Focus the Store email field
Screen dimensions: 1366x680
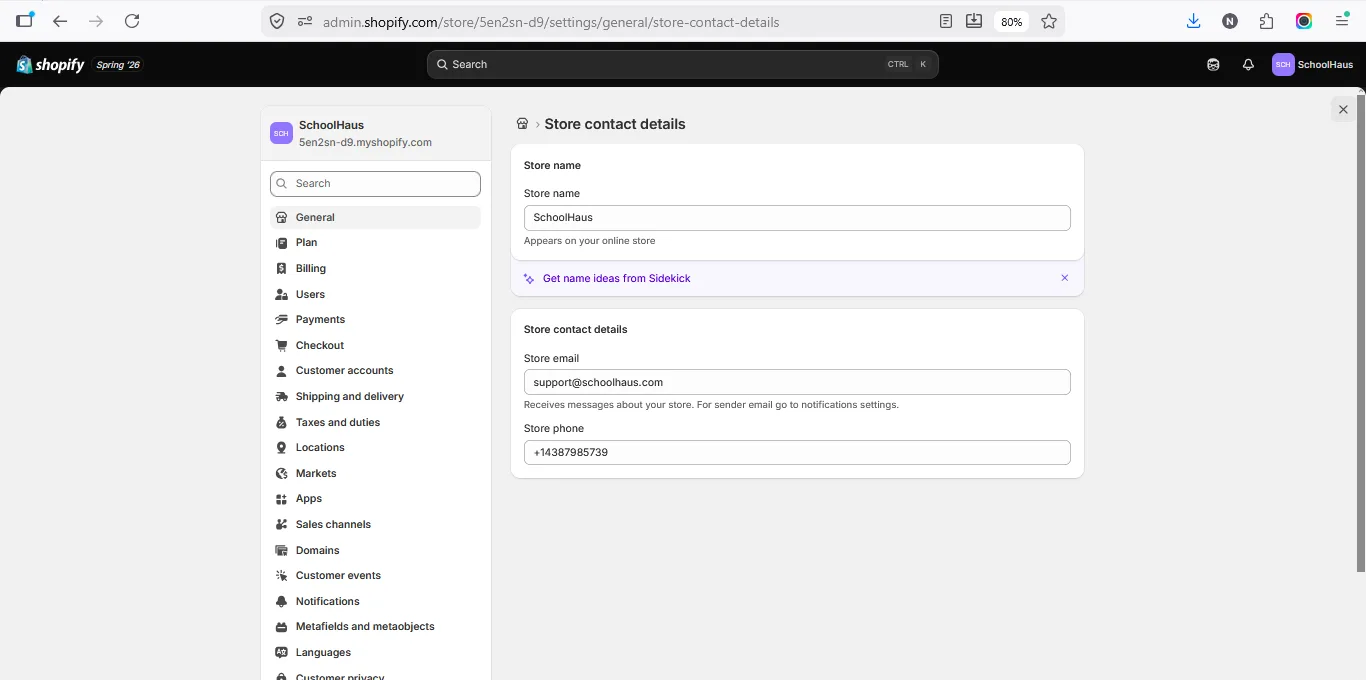click(797, 382)
